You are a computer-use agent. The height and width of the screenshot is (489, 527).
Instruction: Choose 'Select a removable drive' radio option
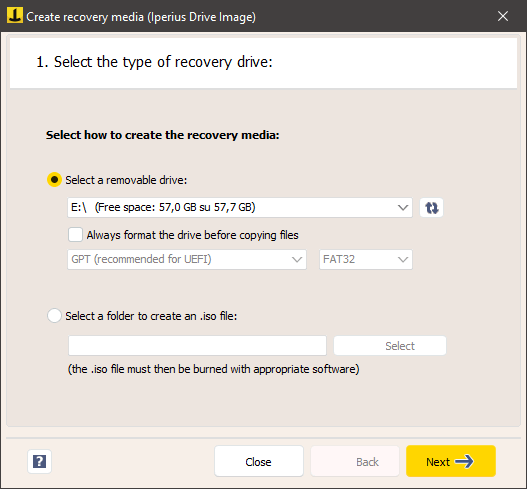pyautogui.click(x=54, y=180)
